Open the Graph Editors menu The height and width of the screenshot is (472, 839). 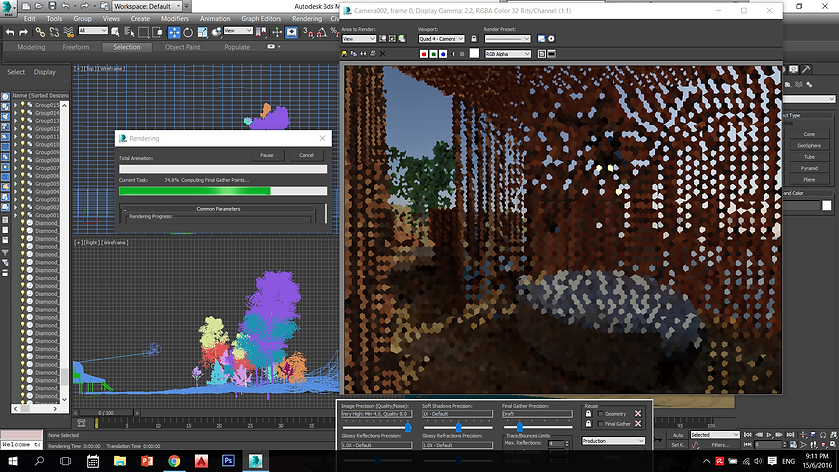click(x=261, y=18)
